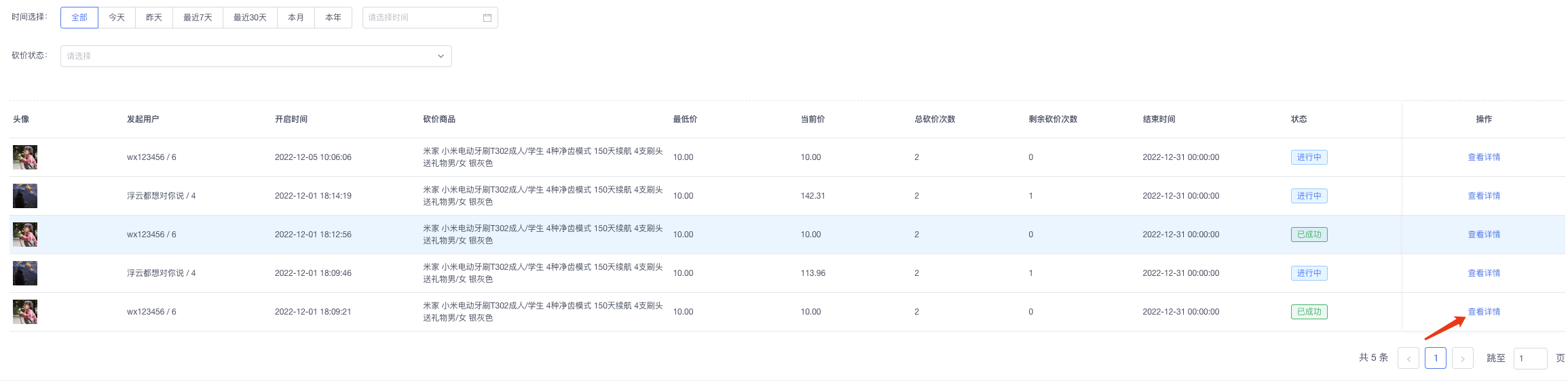Screen dimensions: 1568x381
Task: Go to the next page arrow
Action: [1462, 358]
